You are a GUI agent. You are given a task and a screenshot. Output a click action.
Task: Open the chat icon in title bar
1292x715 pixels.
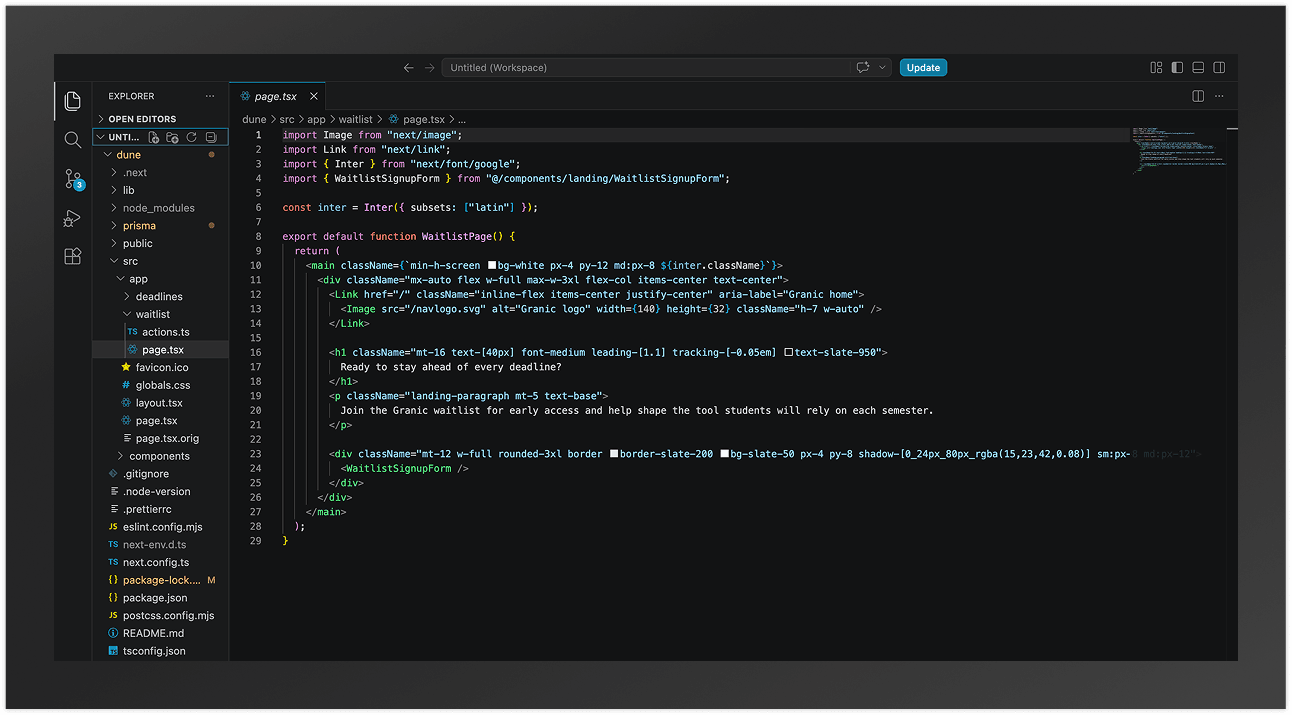pyautogui.click(x=862, y=68)
